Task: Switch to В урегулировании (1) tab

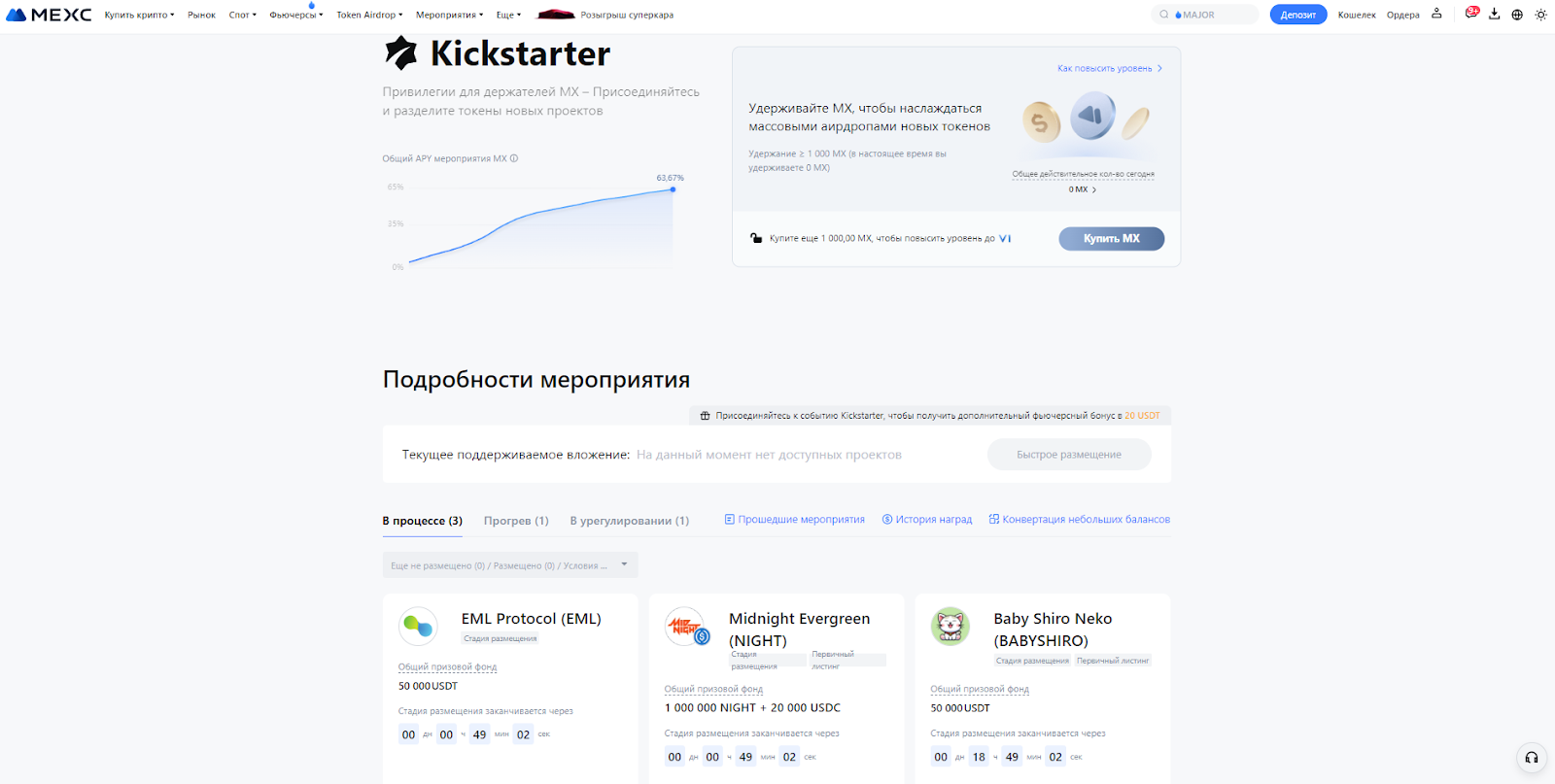Action: 630,521
